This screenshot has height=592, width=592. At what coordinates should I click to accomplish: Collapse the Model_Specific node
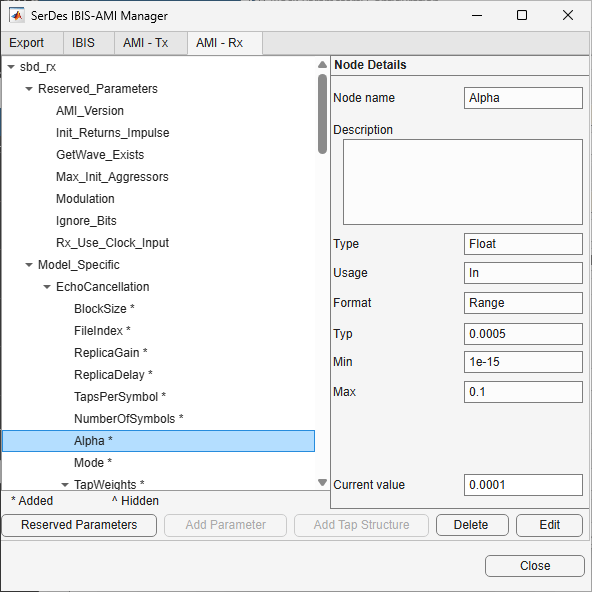coord(29,265)
